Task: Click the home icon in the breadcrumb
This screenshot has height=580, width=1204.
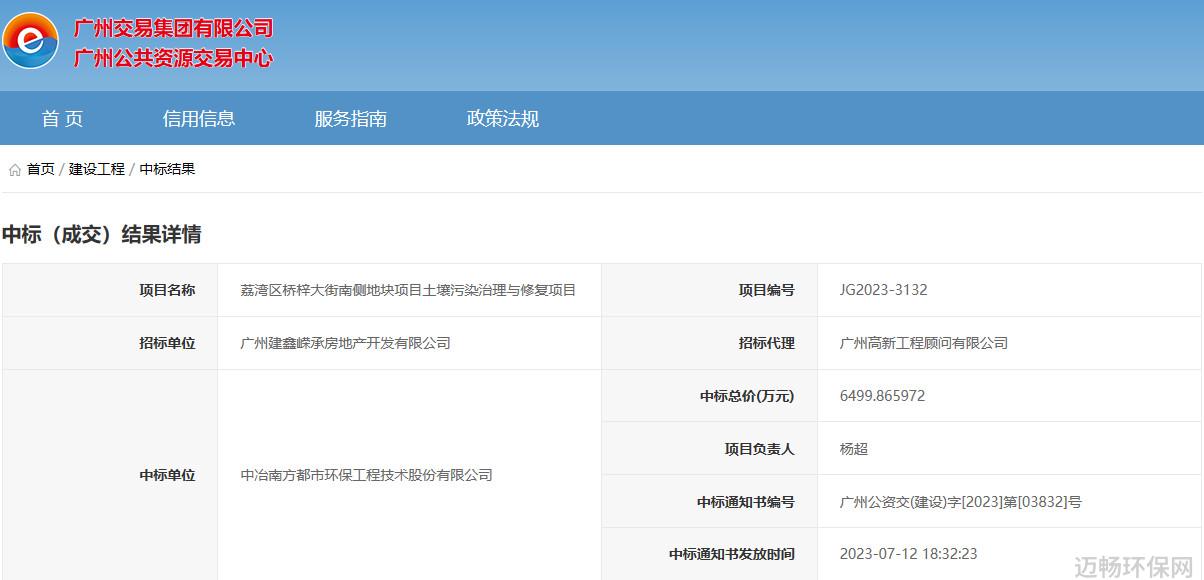Action: click(15, 170)
